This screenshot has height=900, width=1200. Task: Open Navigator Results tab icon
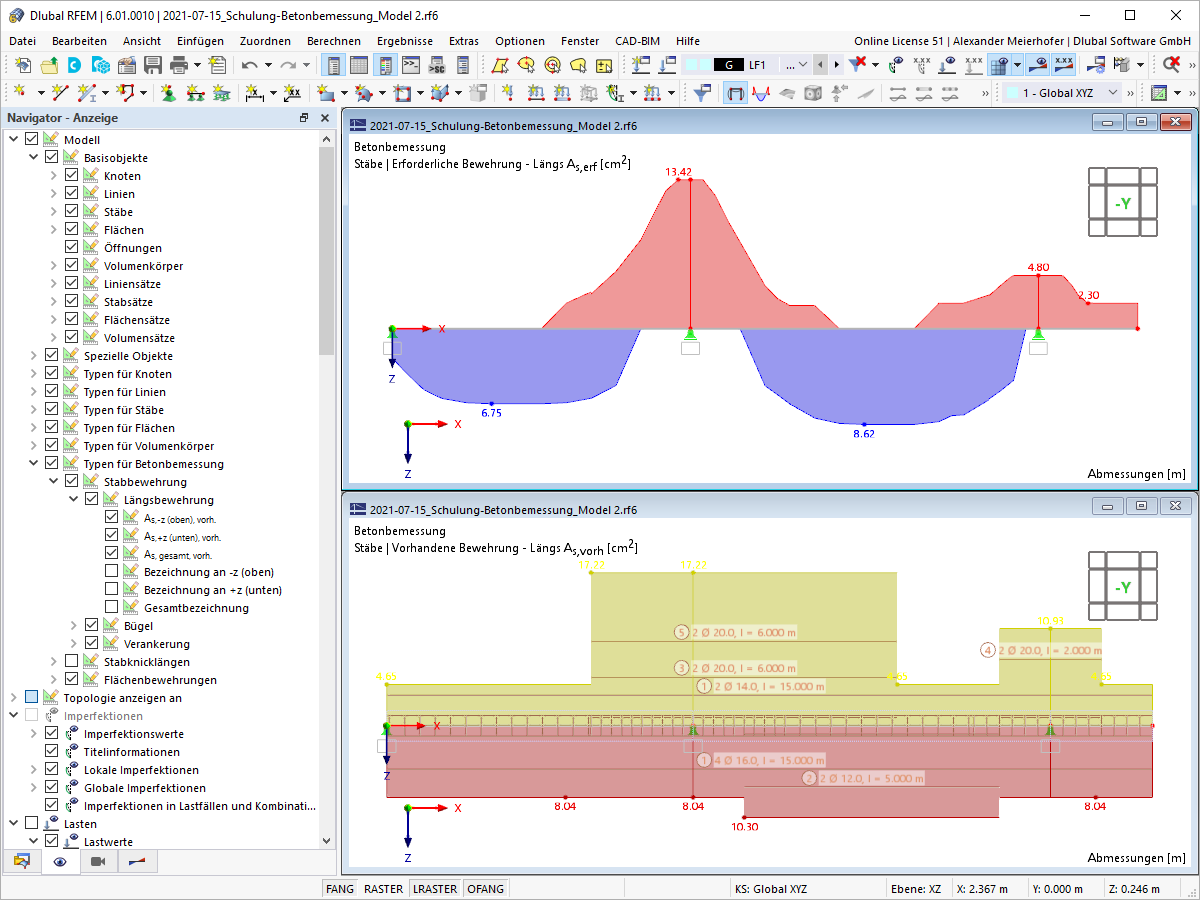coord(137,861)
